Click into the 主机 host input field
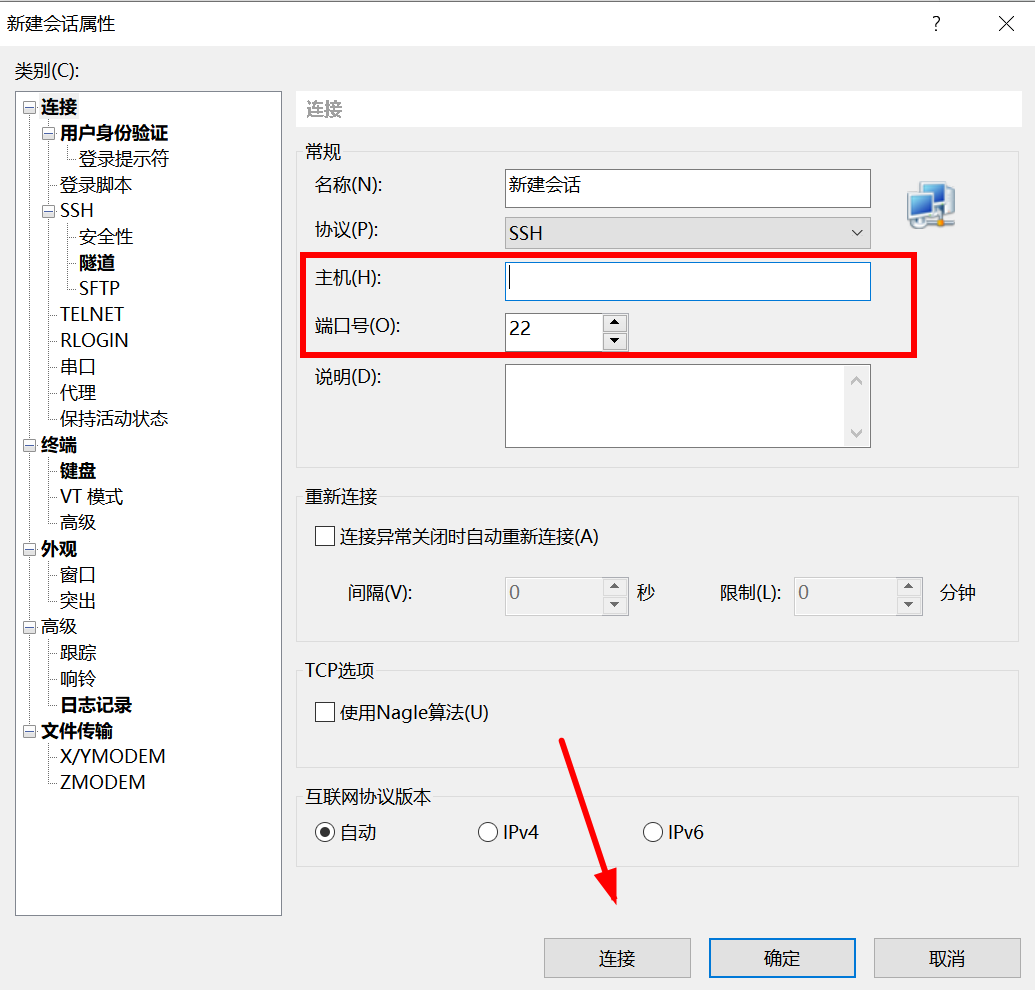 coord(688,281)
